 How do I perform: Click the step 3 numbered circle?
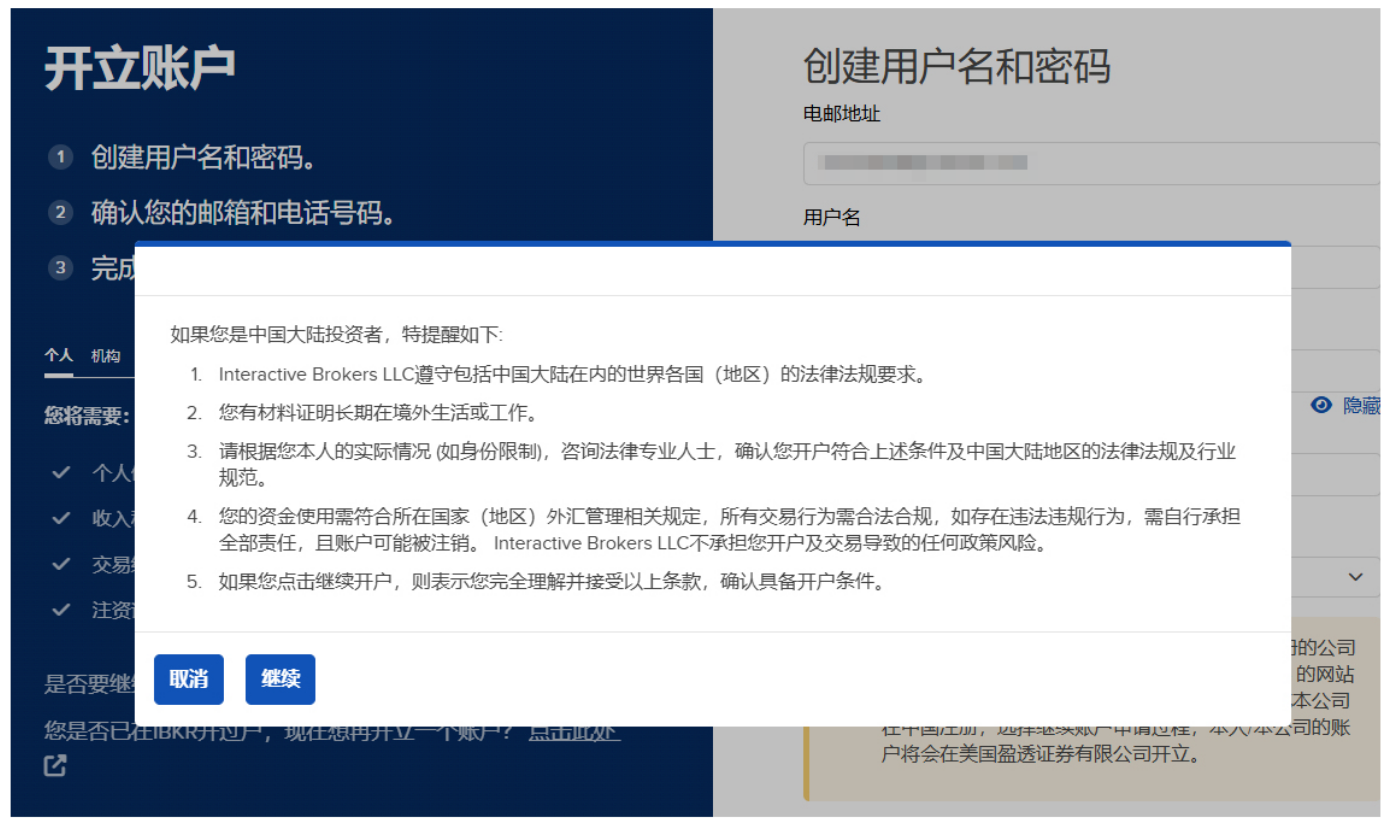pos(60,268)
